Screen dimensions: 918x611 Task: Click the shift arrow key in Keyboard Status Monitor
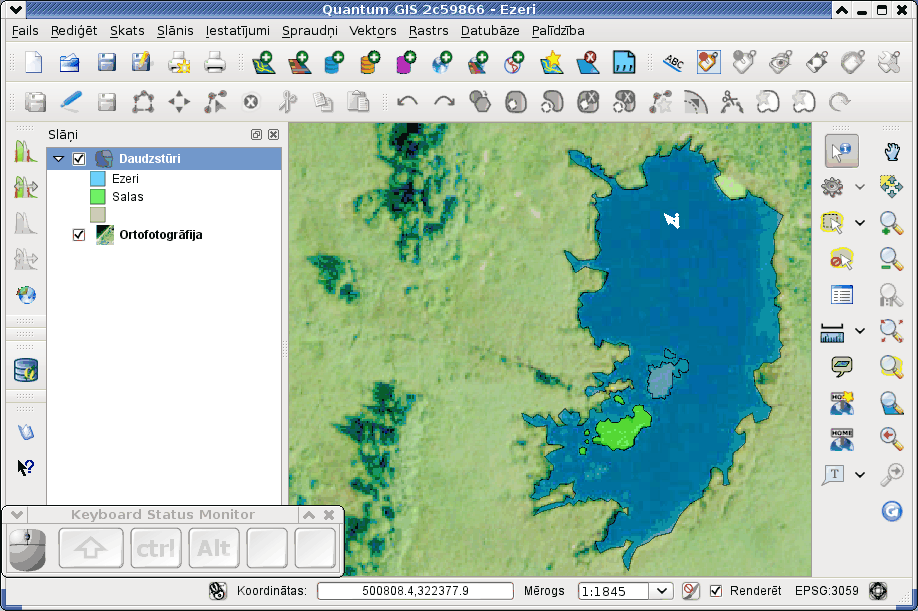coord(91,548)
